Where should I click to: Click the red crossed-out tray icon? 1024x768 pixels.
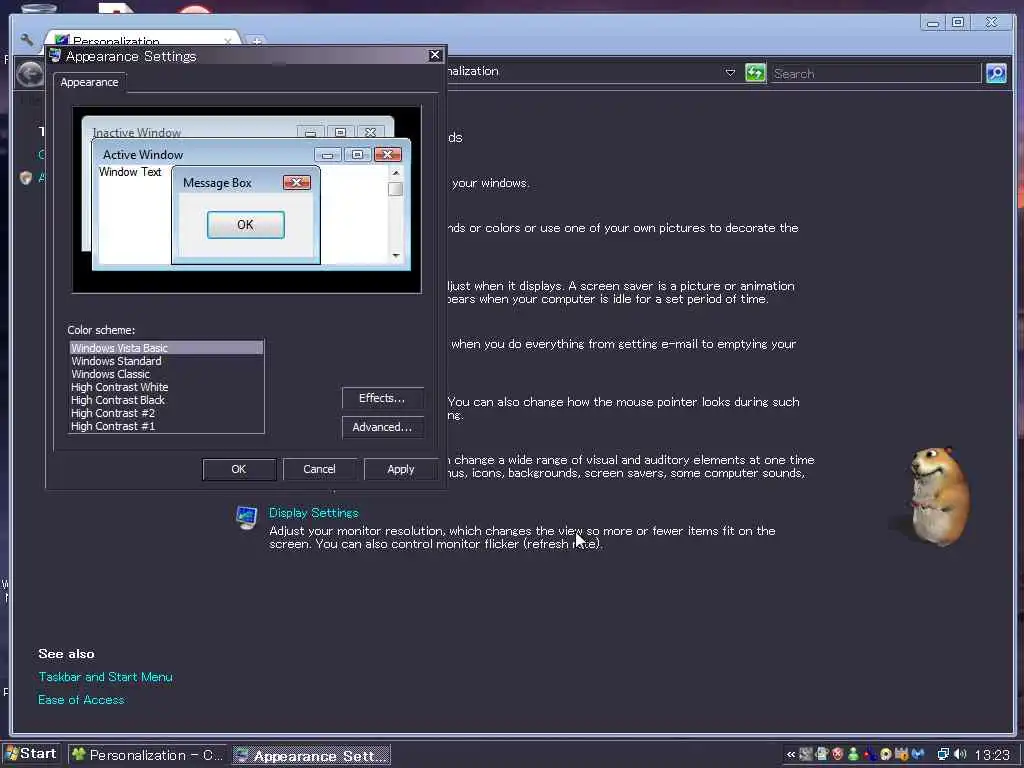[x=837, y=754]
